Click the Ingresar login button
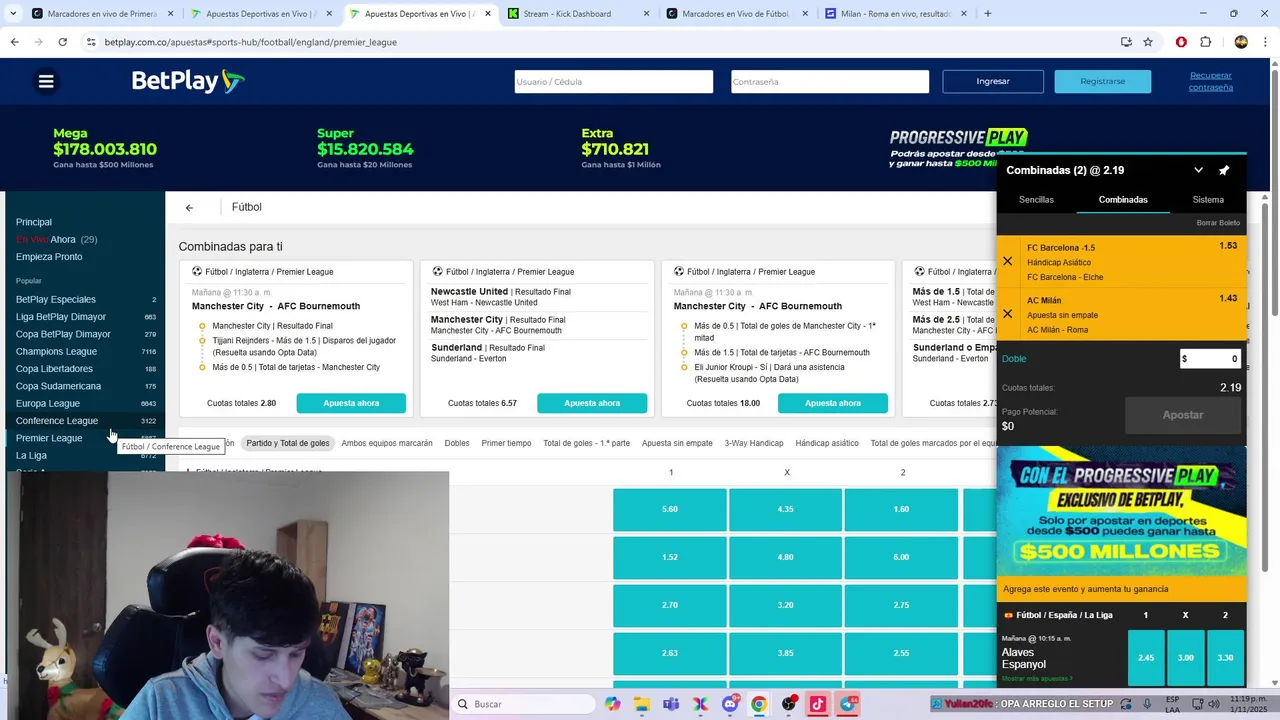 [x=993, y=81]
